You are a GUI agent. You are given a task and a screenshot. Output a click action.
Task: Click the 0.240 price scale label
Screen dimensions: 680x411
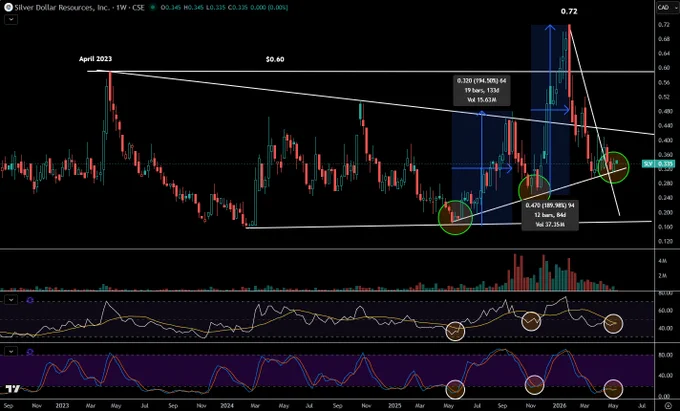coord(665,198)
